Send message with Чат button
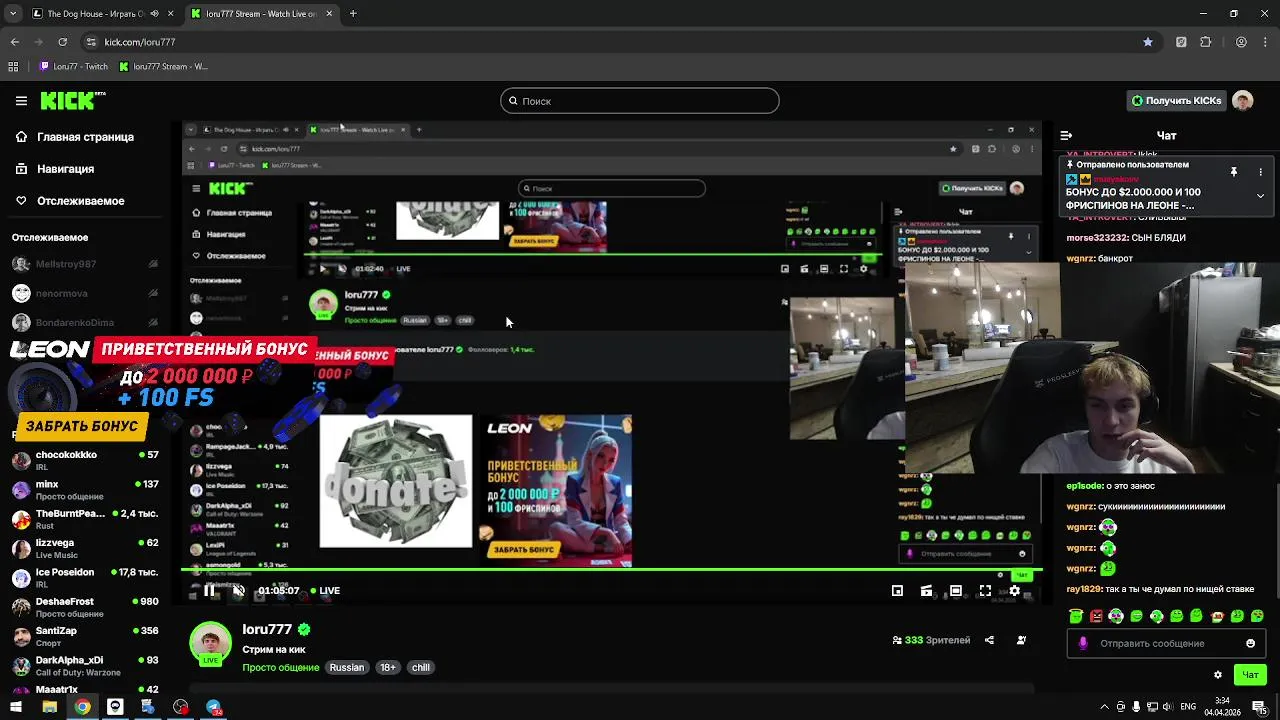 tap(1250, 675)
